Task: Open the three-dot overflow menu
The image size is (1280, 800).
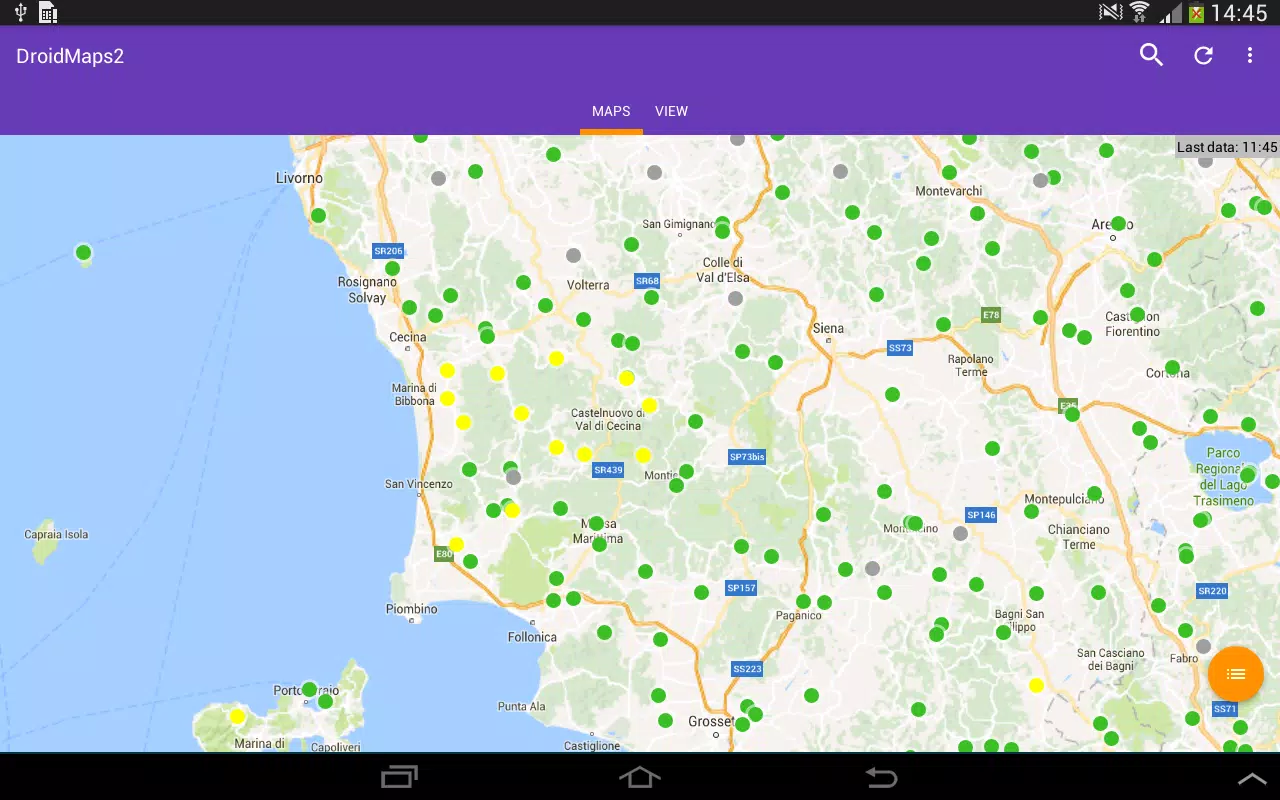Action: pyautogui.click(x=1250, y=56)
